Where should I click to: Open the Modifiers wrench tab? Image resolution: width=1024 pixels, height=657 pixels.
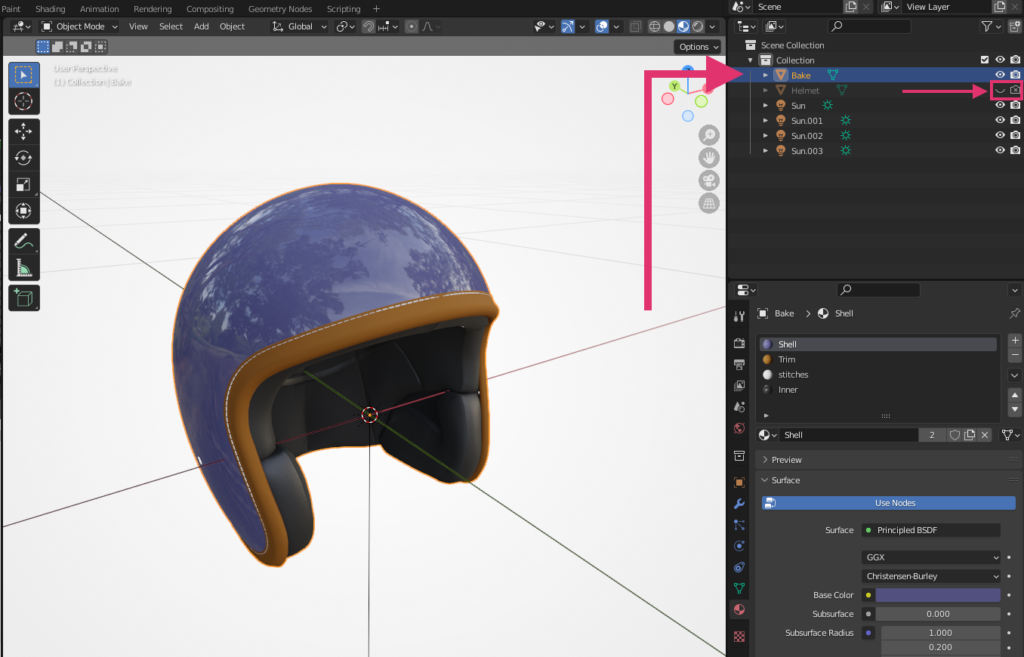click(x=739, y=504)
